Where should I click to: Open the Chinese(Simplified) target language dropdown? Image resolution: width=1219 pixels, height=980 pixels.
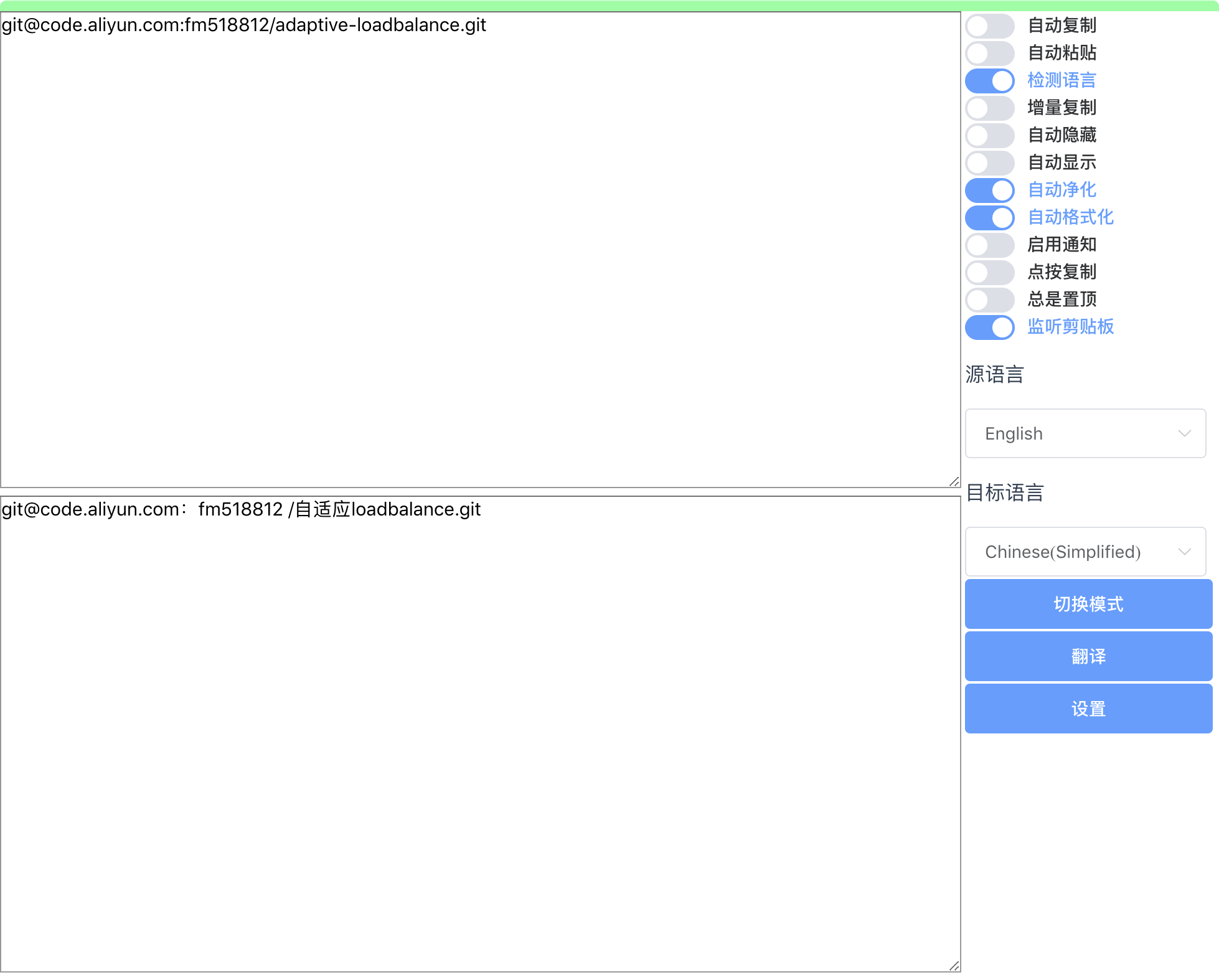pyautogui.click(x=1085, y=552)
